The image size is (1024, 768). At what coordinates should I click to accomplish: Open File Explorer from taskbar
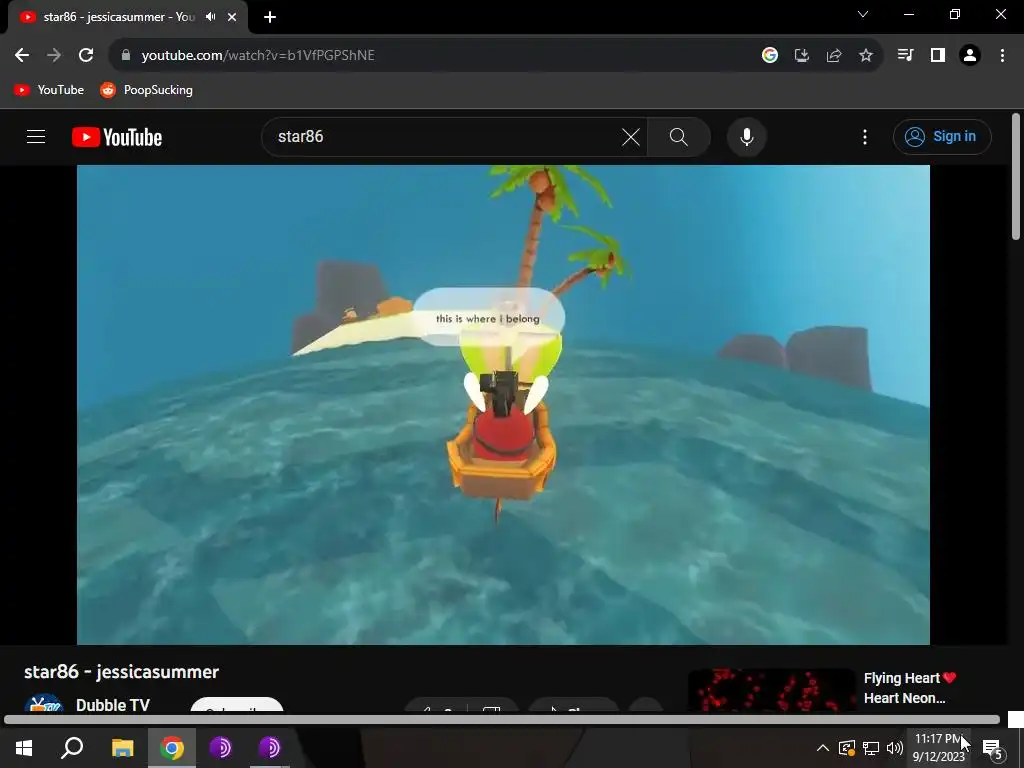pos(122,748)
